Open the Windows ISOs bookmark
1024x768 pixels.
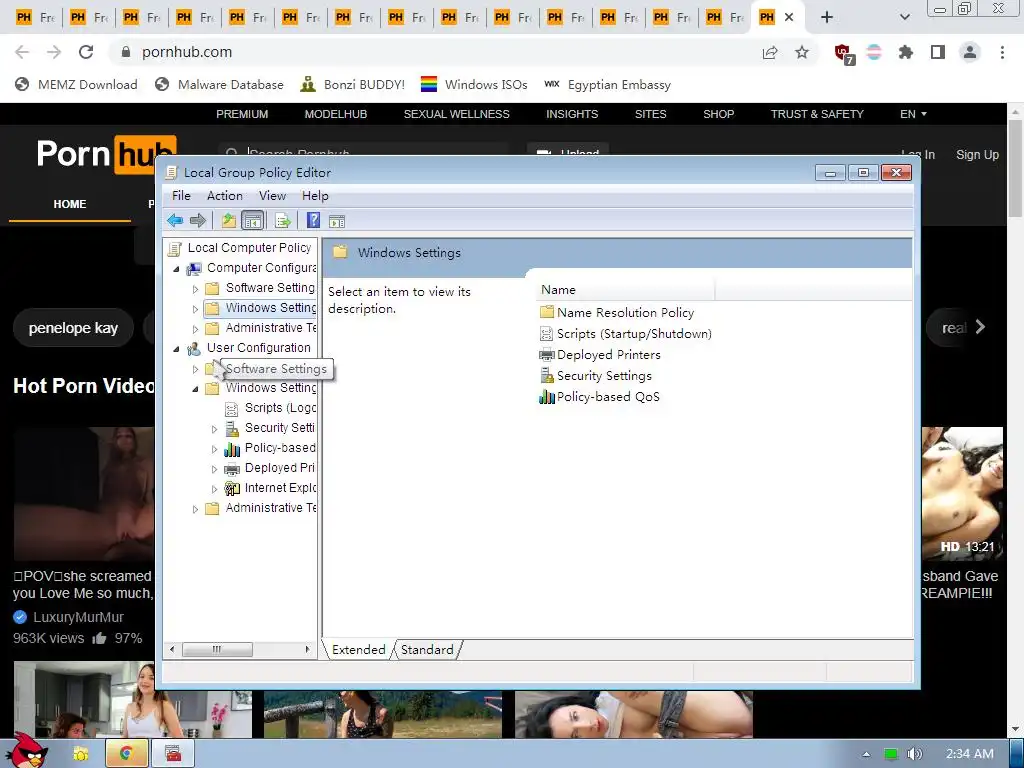click(x=474, y=85)
